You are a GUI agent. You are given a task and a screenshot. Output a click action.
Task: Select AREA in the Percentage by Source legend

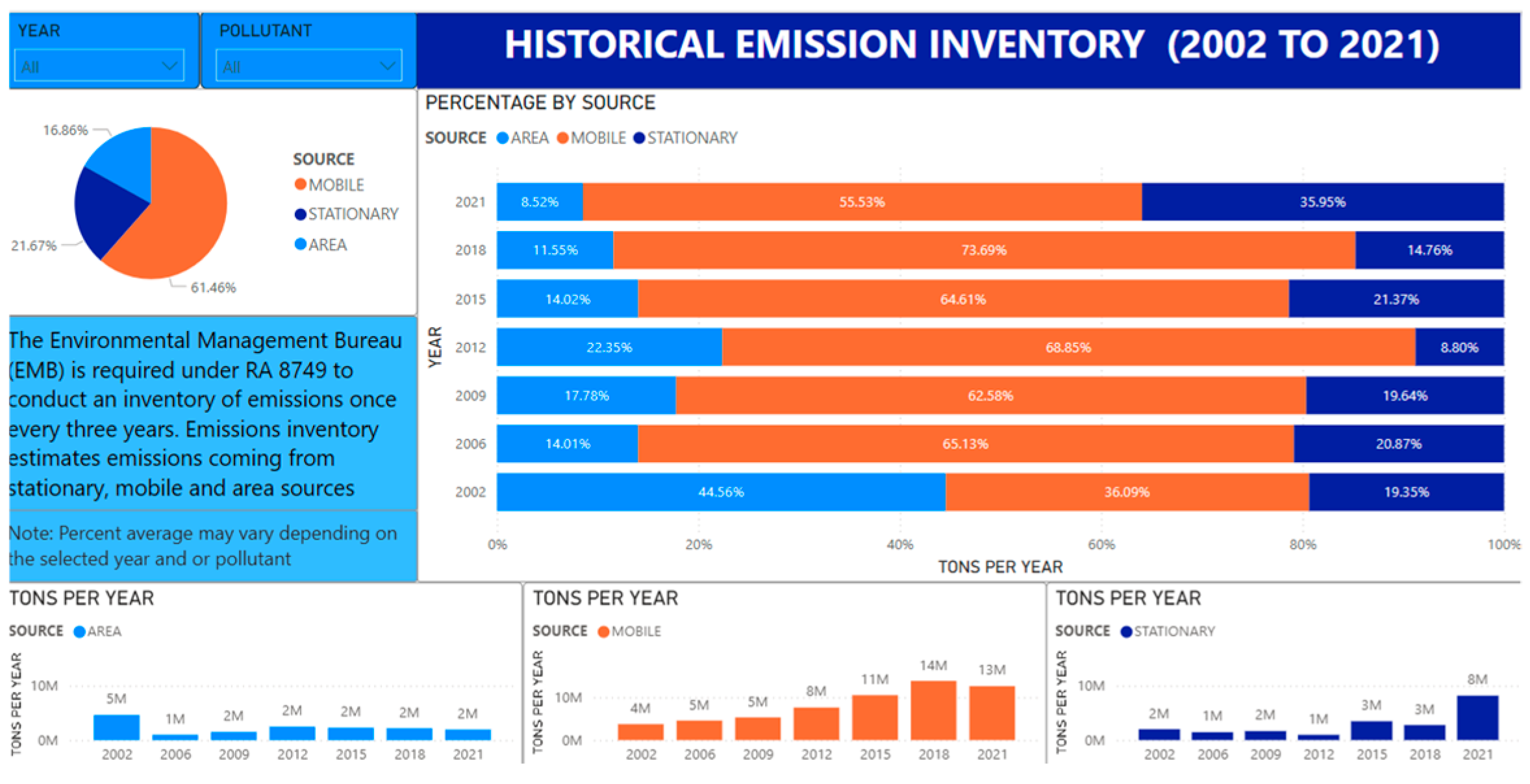[523, 138]
